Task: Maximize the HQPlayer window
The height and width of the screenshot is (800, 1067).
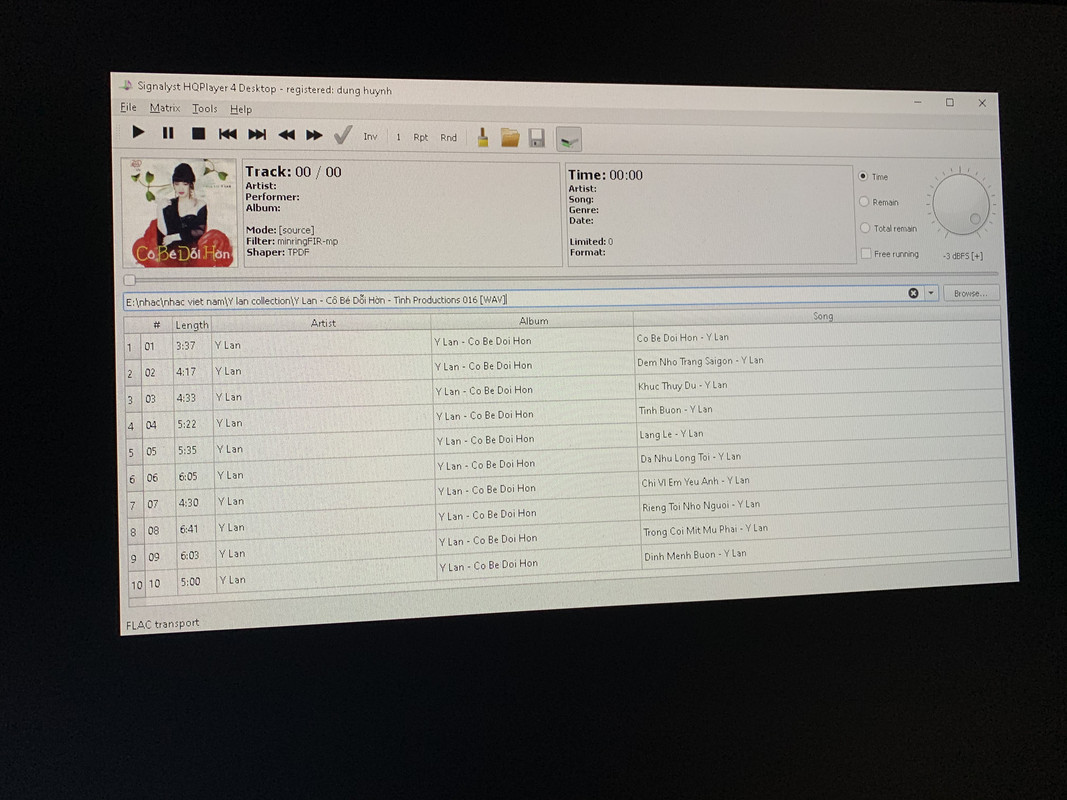Action: [x=949, y=103]
